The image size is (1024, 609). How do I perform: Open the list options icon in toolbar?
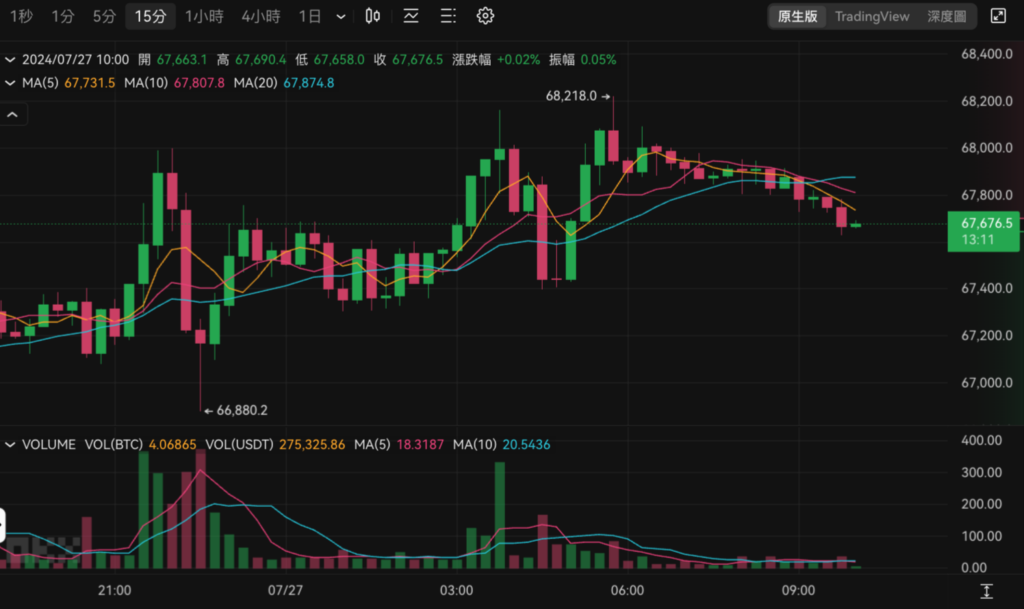point(448,16)
